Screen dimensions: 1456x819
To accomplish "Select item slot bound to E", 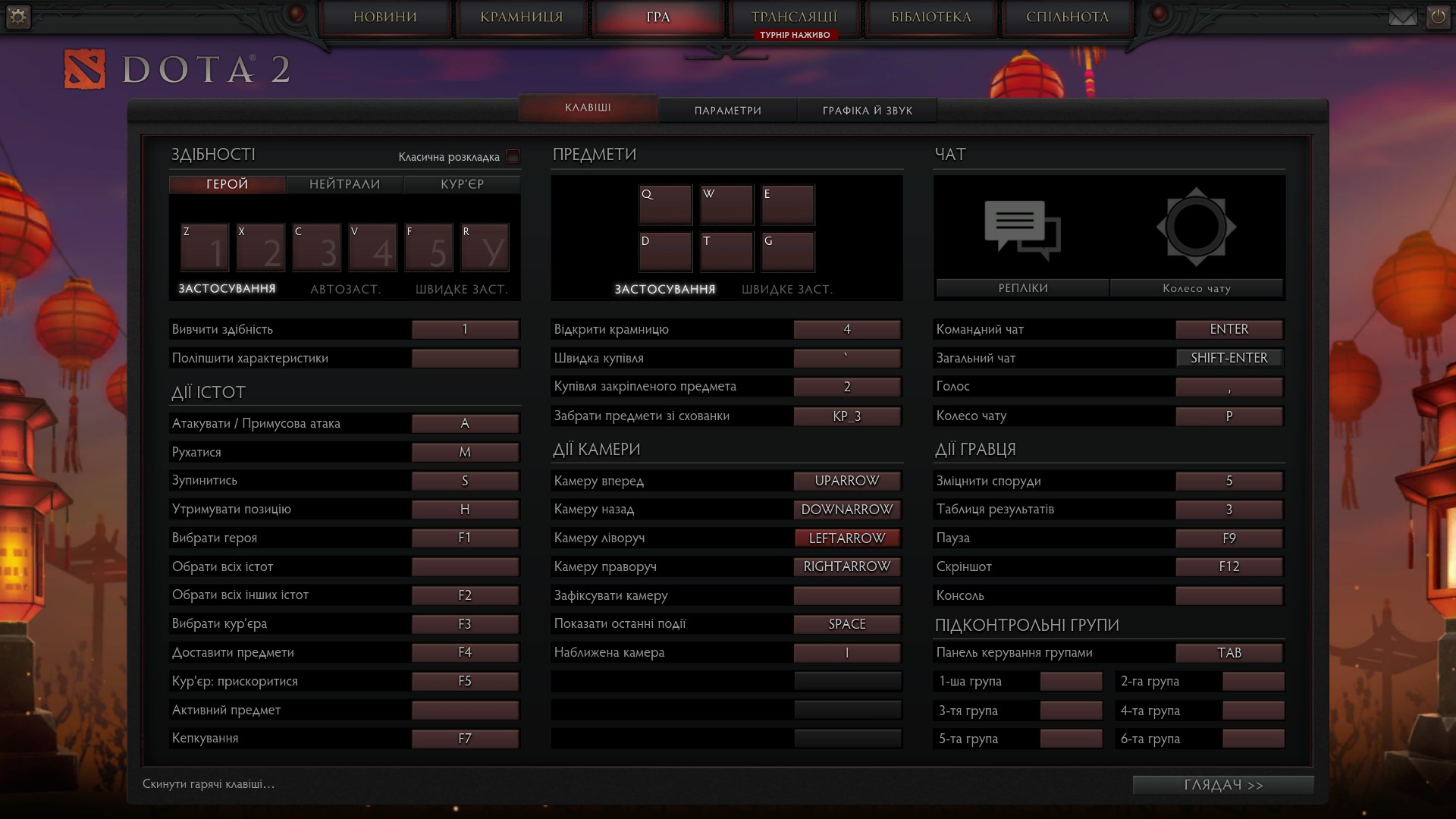I will pos(788,205).
